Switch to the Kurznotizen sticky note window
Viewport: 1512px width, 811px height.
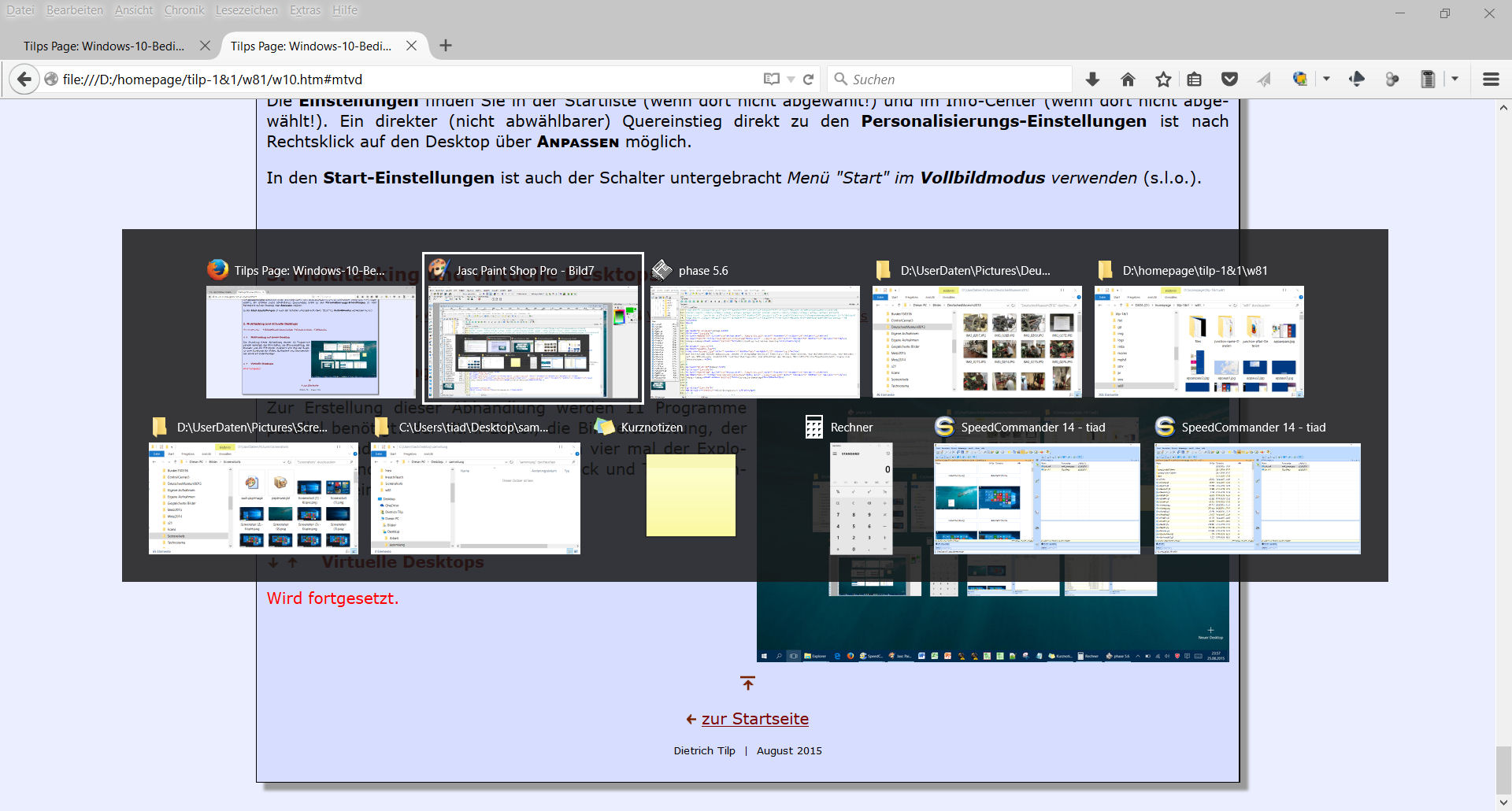[691, 494]
